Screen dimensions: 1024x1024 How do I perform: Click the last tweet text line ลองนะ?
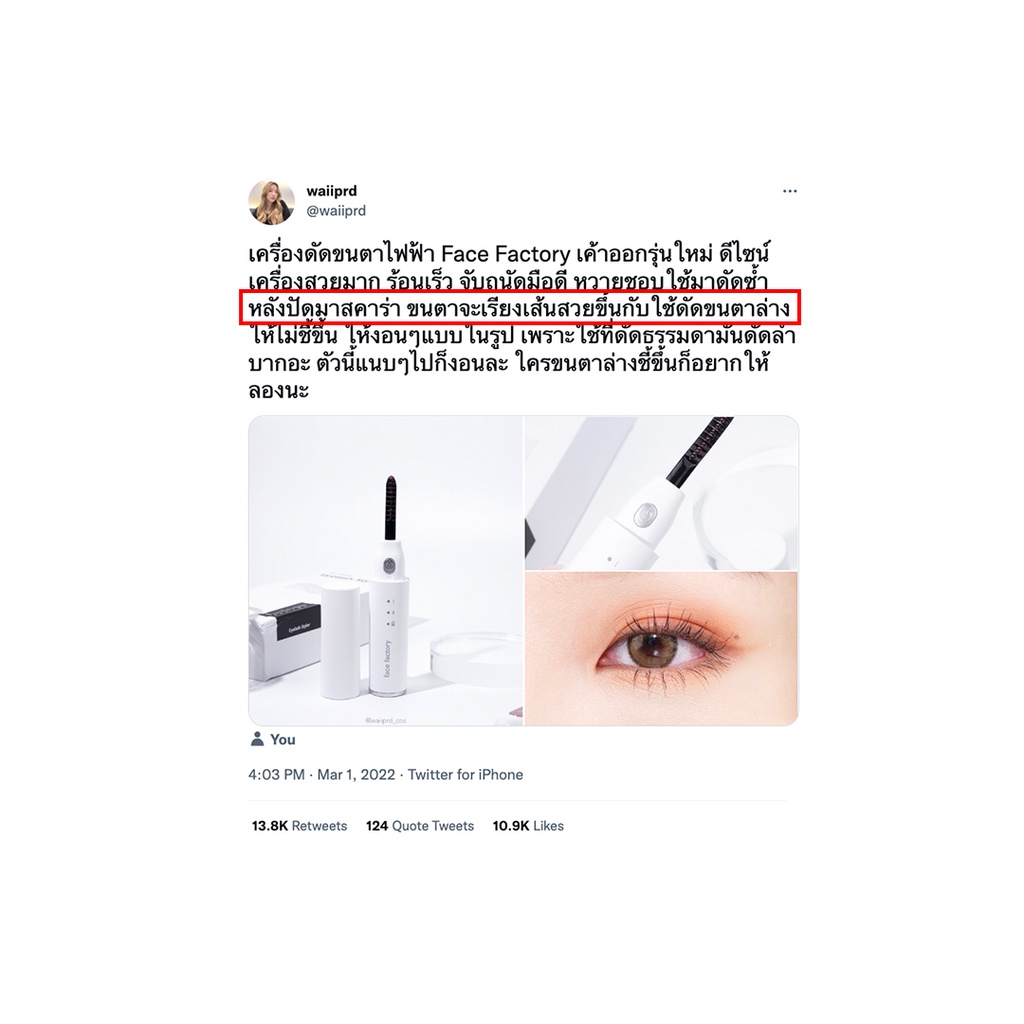pyautogui.click(x=278, y=391)
